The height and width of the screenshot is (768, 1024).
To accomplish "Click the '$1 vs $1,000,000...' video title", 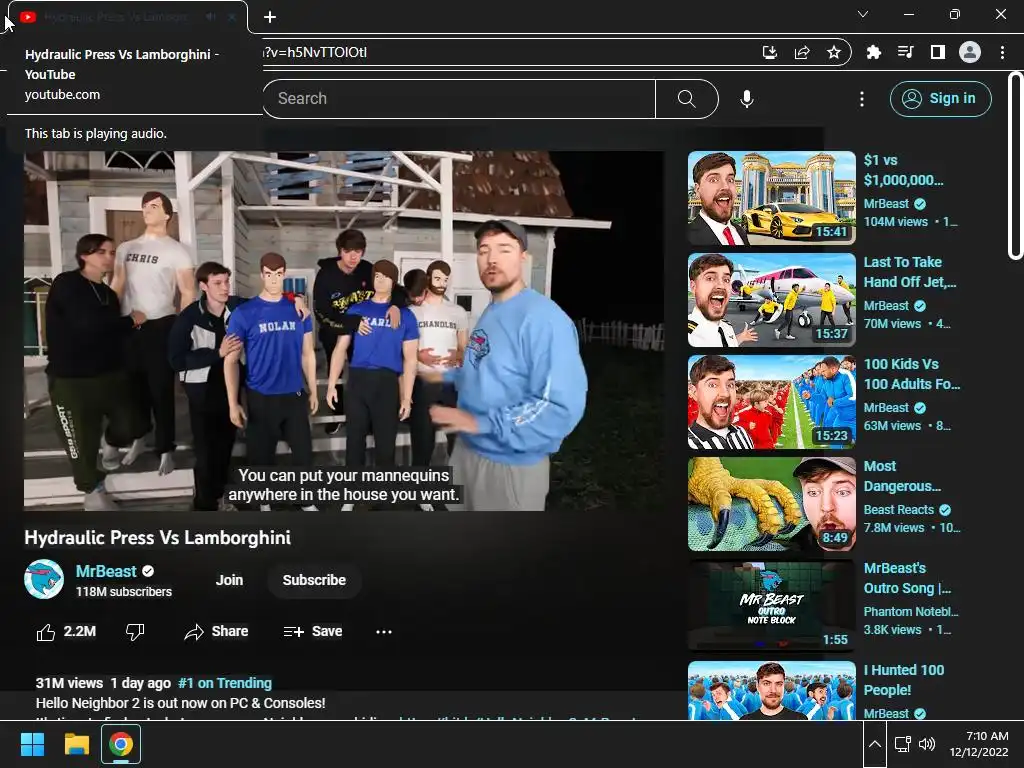I will point(903,170).
